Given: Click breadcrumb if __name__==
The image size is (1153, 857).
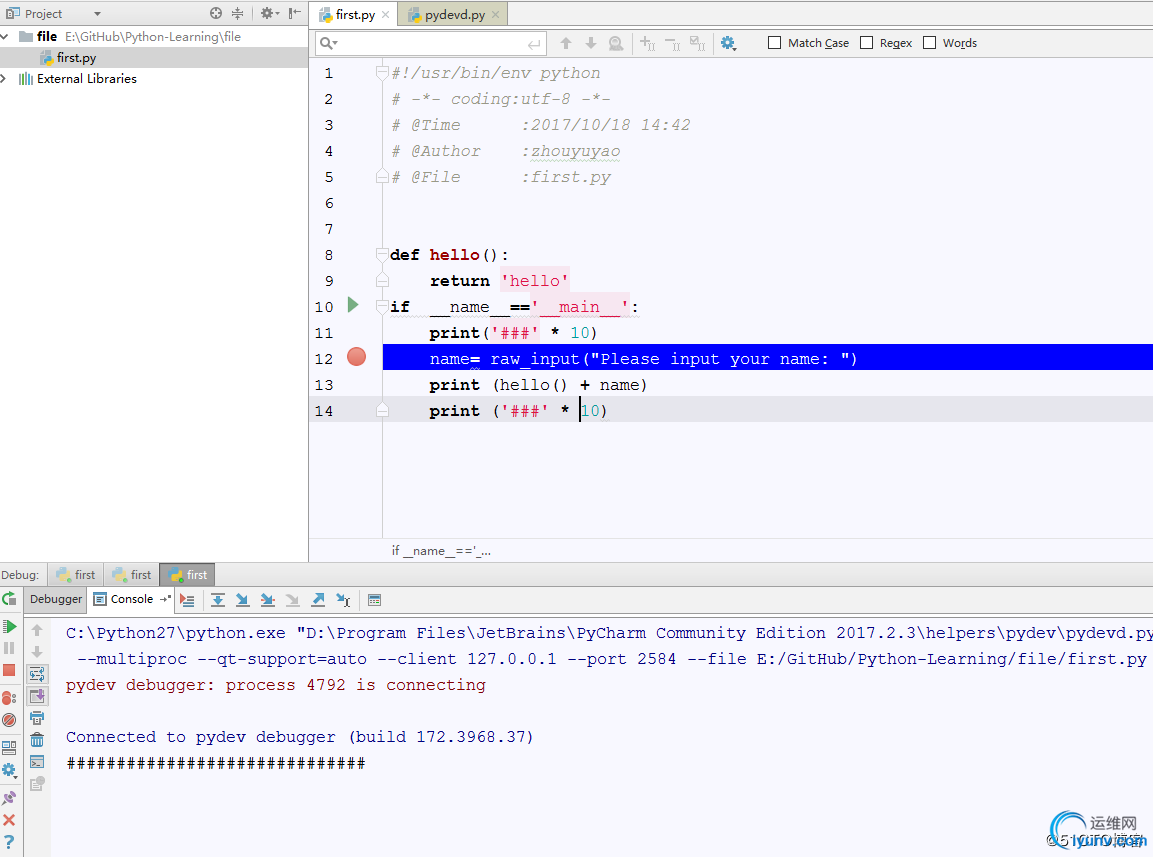Looking at the screenshot, I should pos(440,551).
